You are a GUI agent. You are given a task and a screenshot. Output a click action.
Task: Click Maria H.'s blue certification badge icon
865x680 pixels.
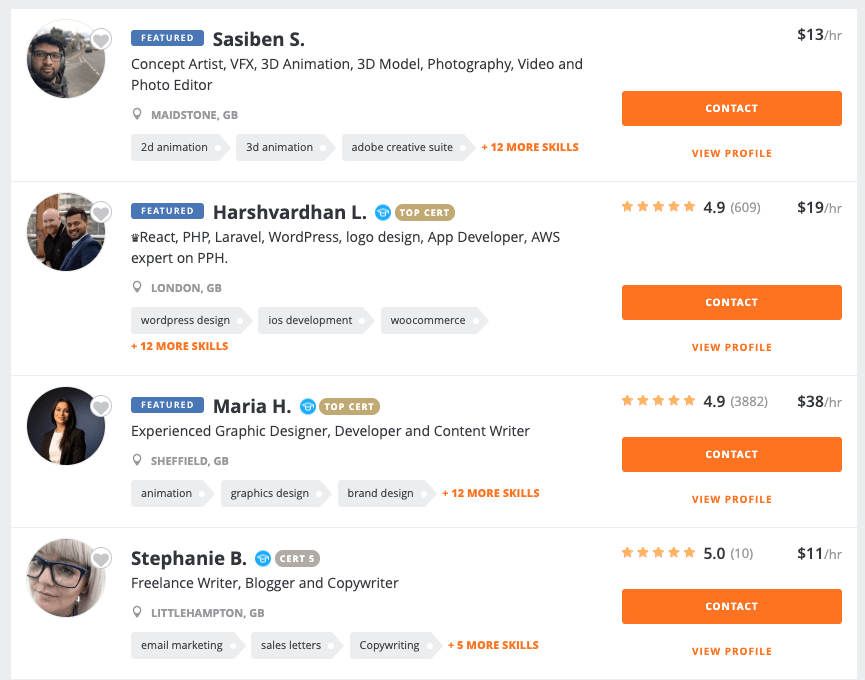(x=308, y=406)
